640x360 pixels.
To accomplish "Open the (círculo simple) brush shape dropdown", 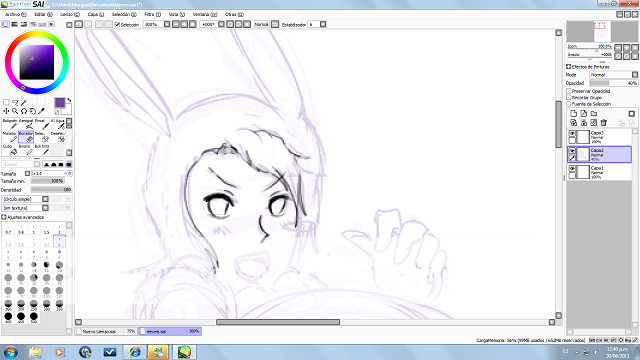I will point(45,199).
